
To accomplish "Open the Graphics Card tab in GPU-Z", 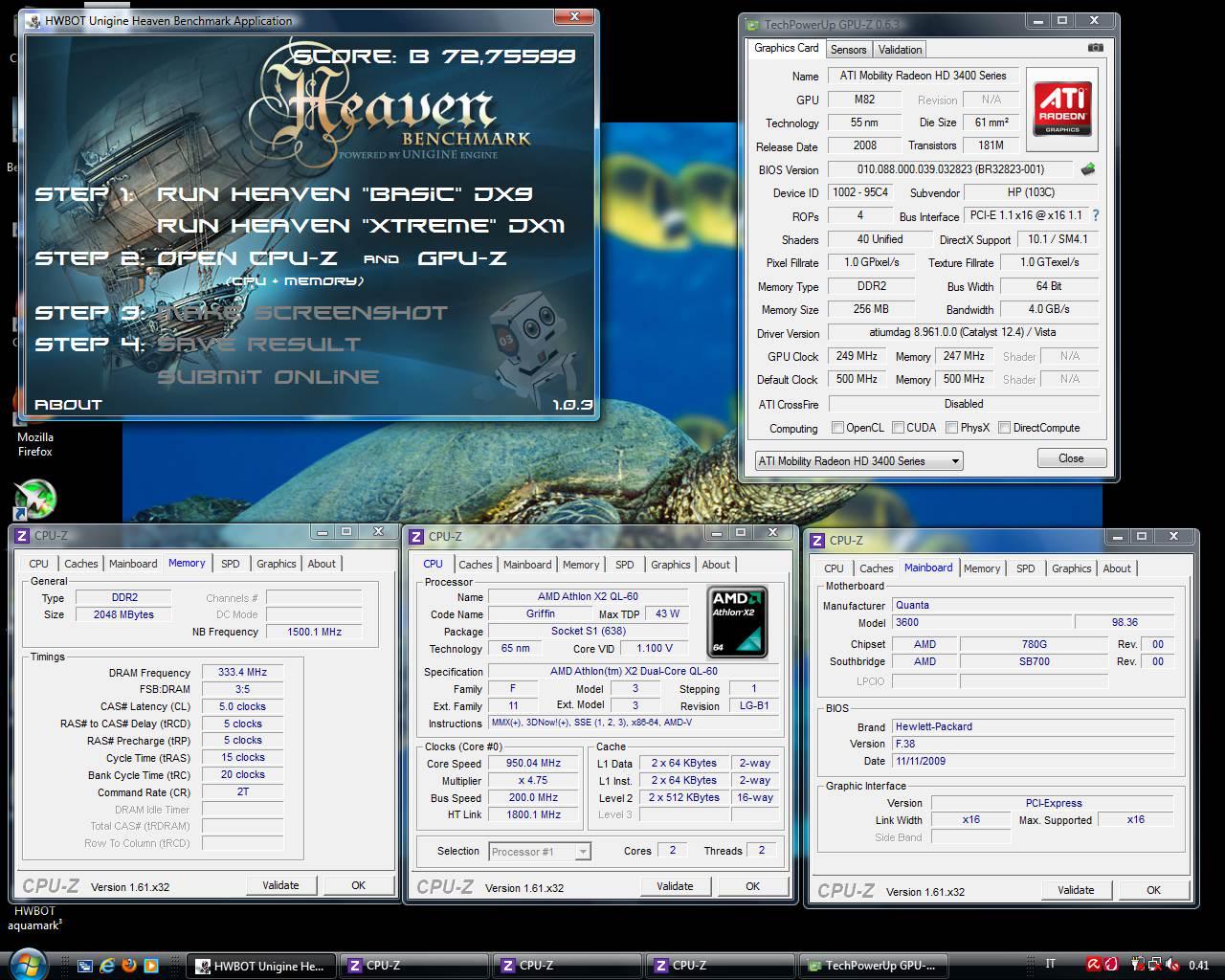I will click(786, 48).
